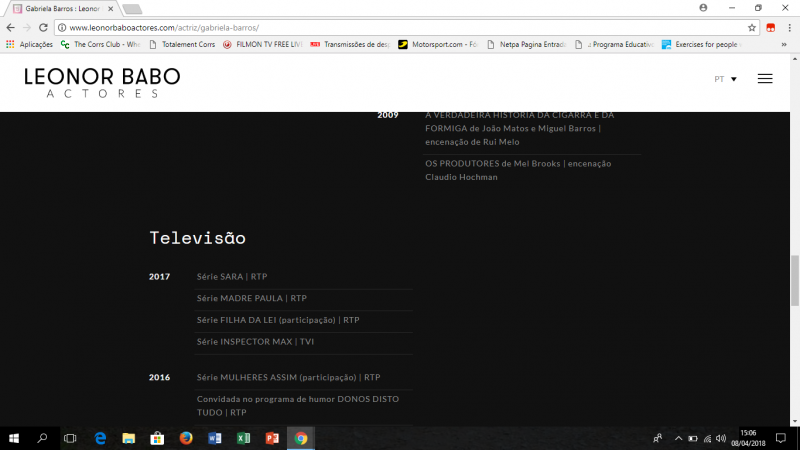800x450 pixels.
Task: Open the Transmissões de desporto bookmark
Action: pyautogui.click(x=350, y=44)
